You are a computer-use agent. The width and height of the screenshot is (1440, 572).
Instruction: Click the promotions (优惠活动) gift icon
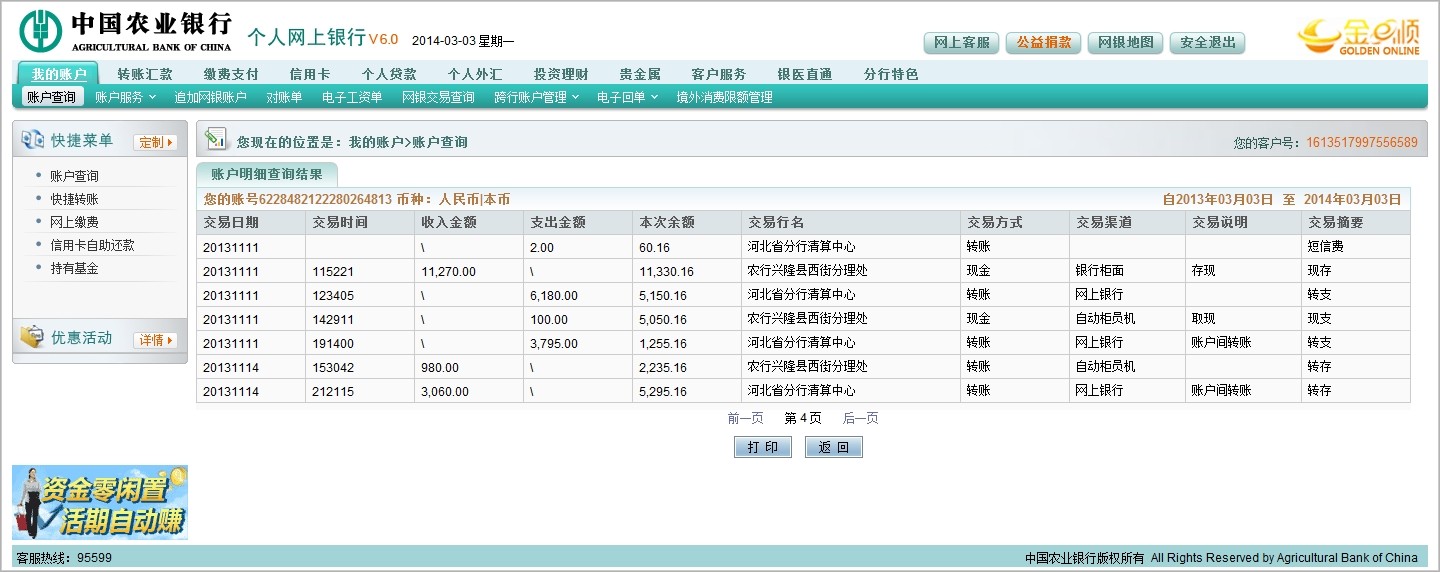click(32, 338)
